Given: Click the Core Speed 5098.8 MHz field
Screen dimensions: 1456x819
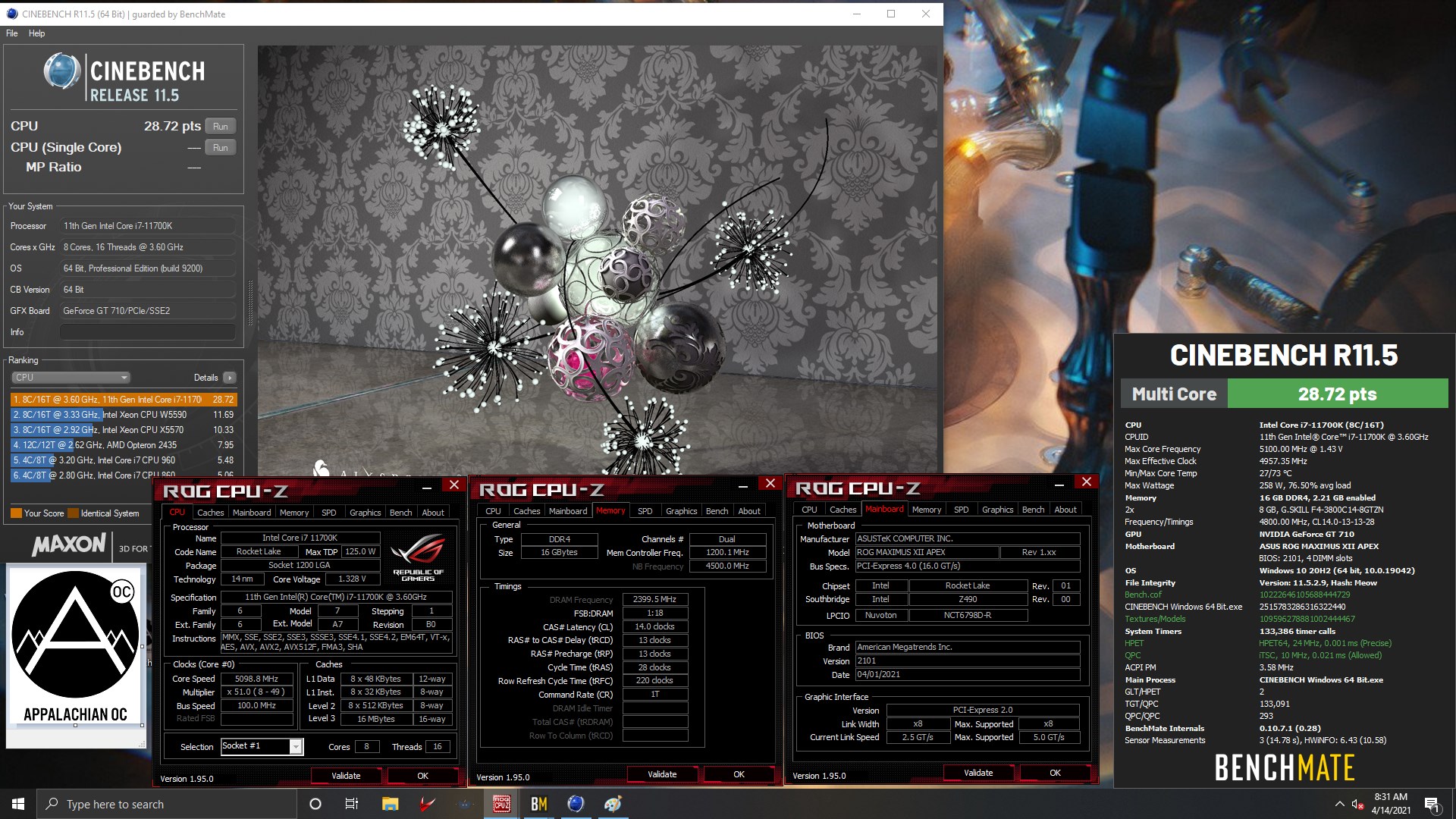Looking at the screenshot, I should tap(256, 679).
